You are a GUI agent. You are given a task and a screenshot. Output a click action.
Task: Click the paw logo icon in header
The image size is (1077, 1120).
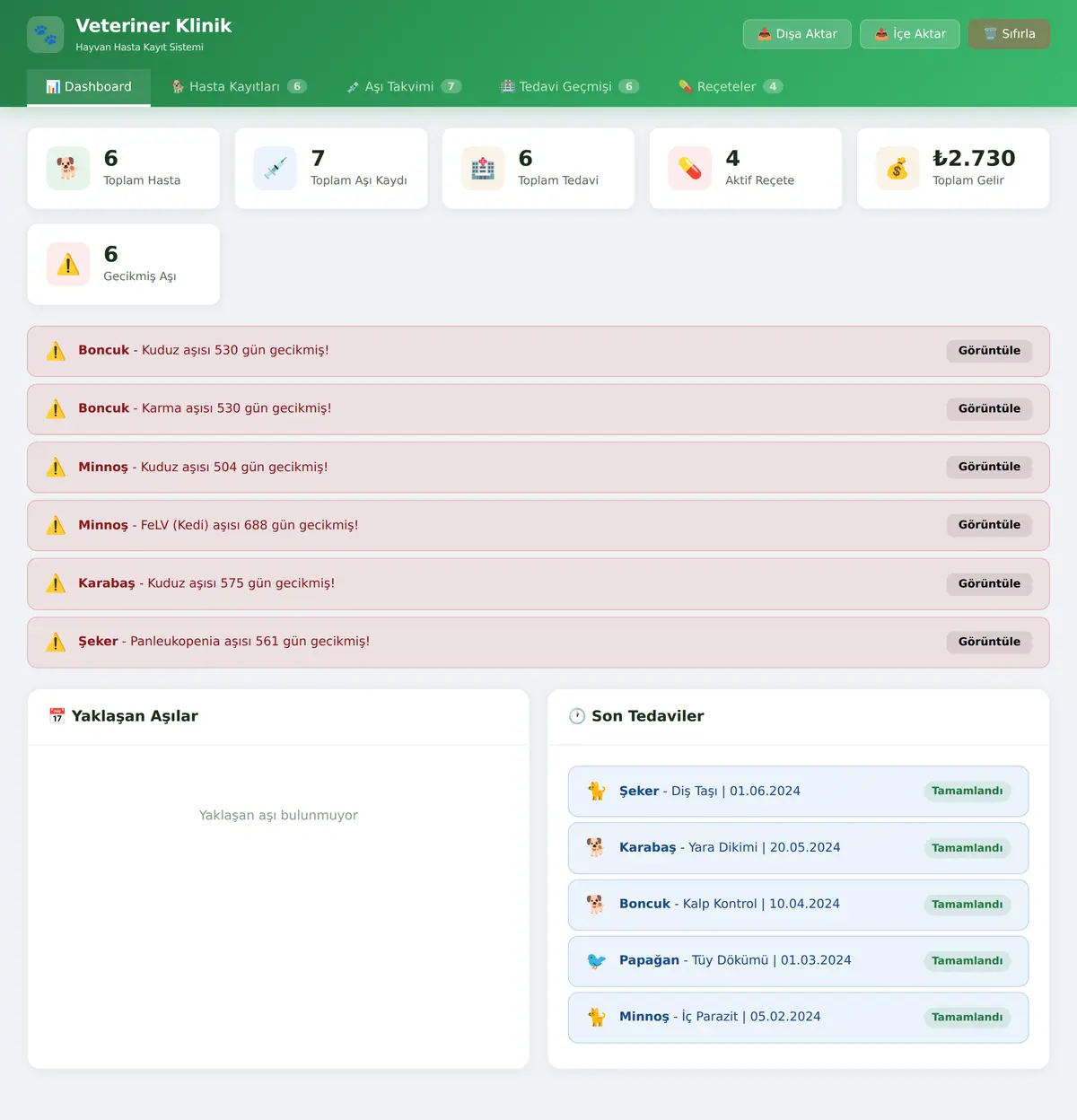[46, 35]
